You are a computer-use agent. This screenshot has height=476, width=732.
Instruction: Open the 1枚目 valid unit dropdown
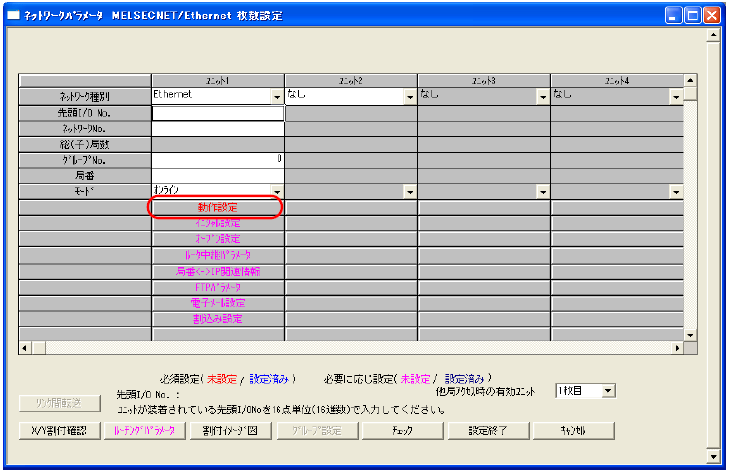(608, 390)
